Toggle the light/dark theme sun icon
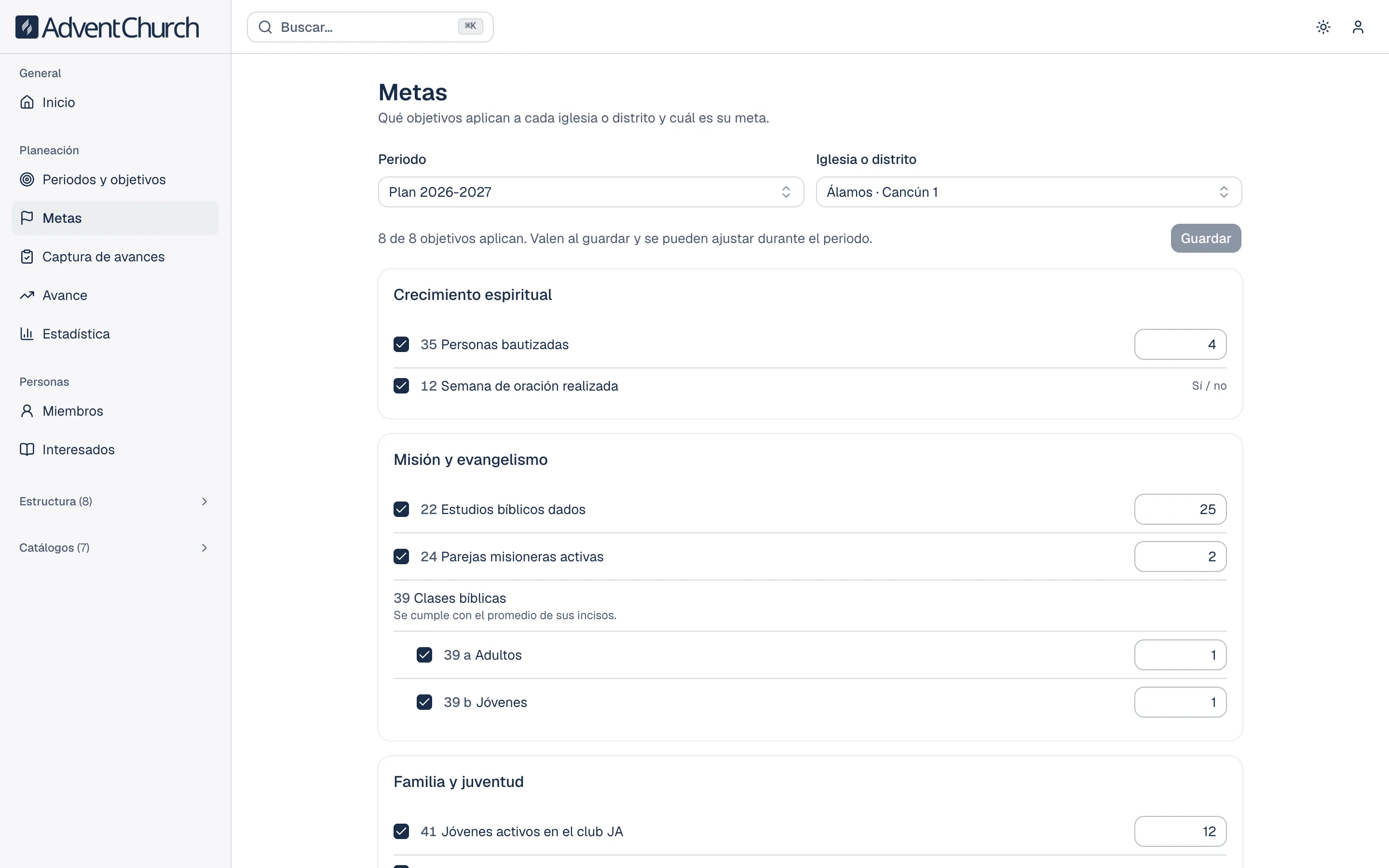The height and width of the screenshot is (868, 1389). coord(1323,27)
